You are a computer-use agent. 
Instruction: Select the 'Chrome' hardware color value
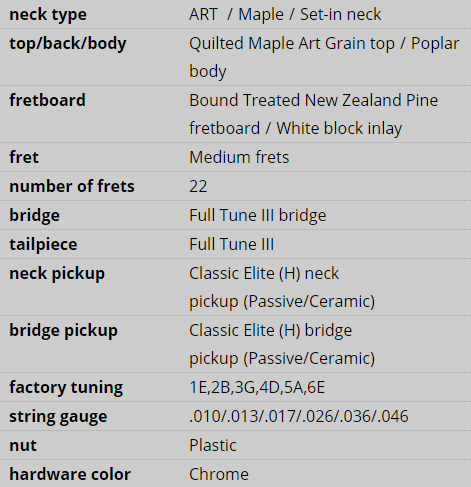(x=219, y=474)
